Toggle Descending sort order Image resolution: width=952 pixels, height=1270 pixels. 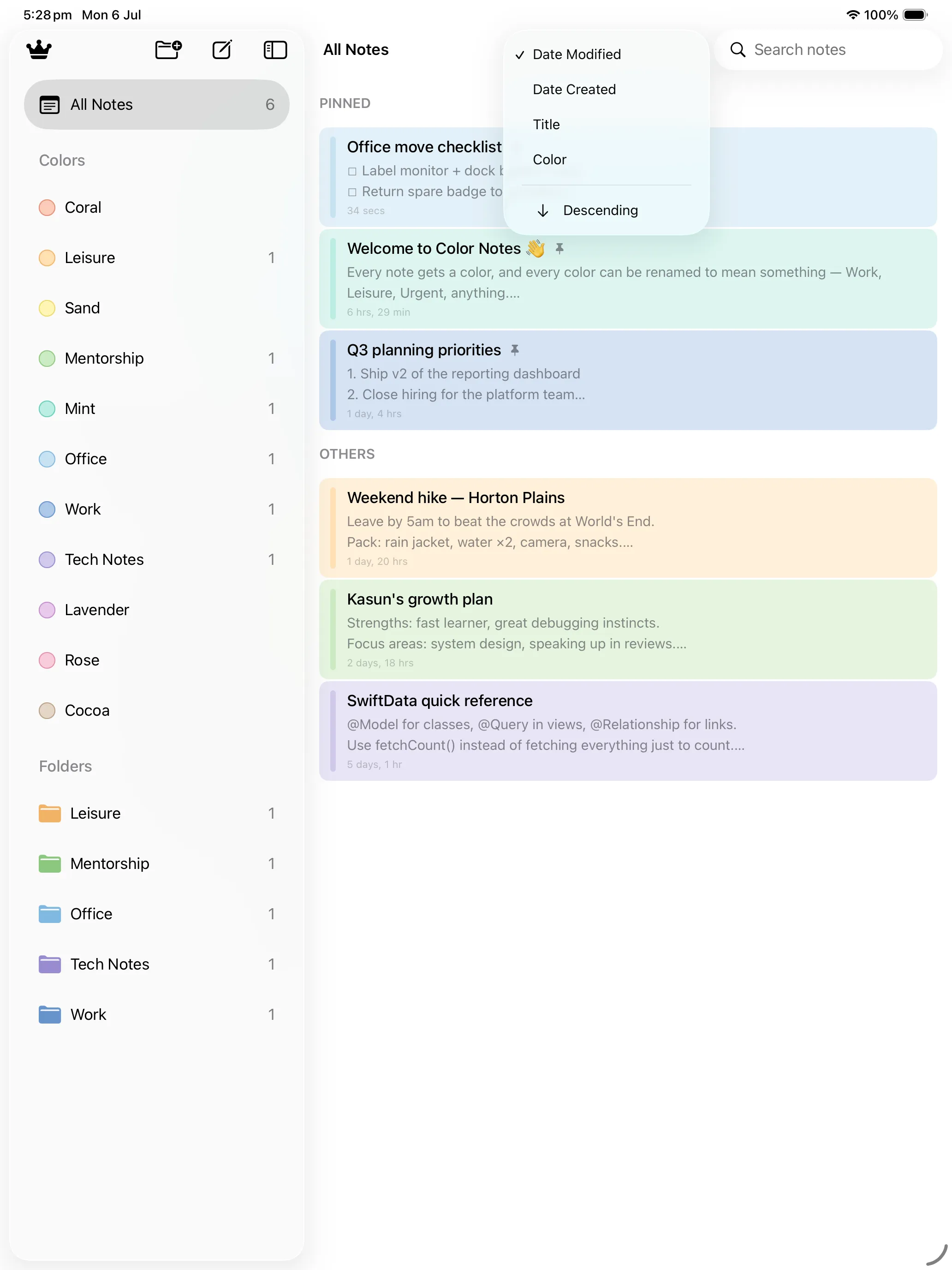[x=607, y=211]
